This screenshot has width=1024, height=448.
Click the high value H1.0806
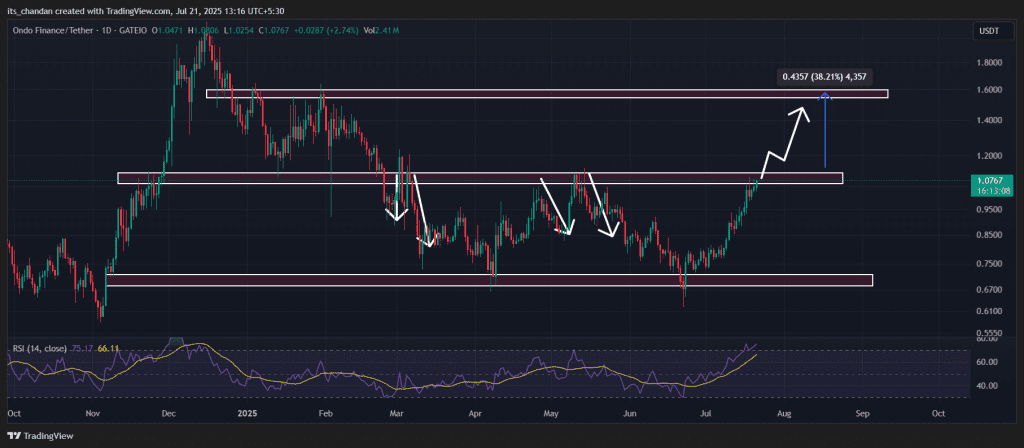point(201,31)
